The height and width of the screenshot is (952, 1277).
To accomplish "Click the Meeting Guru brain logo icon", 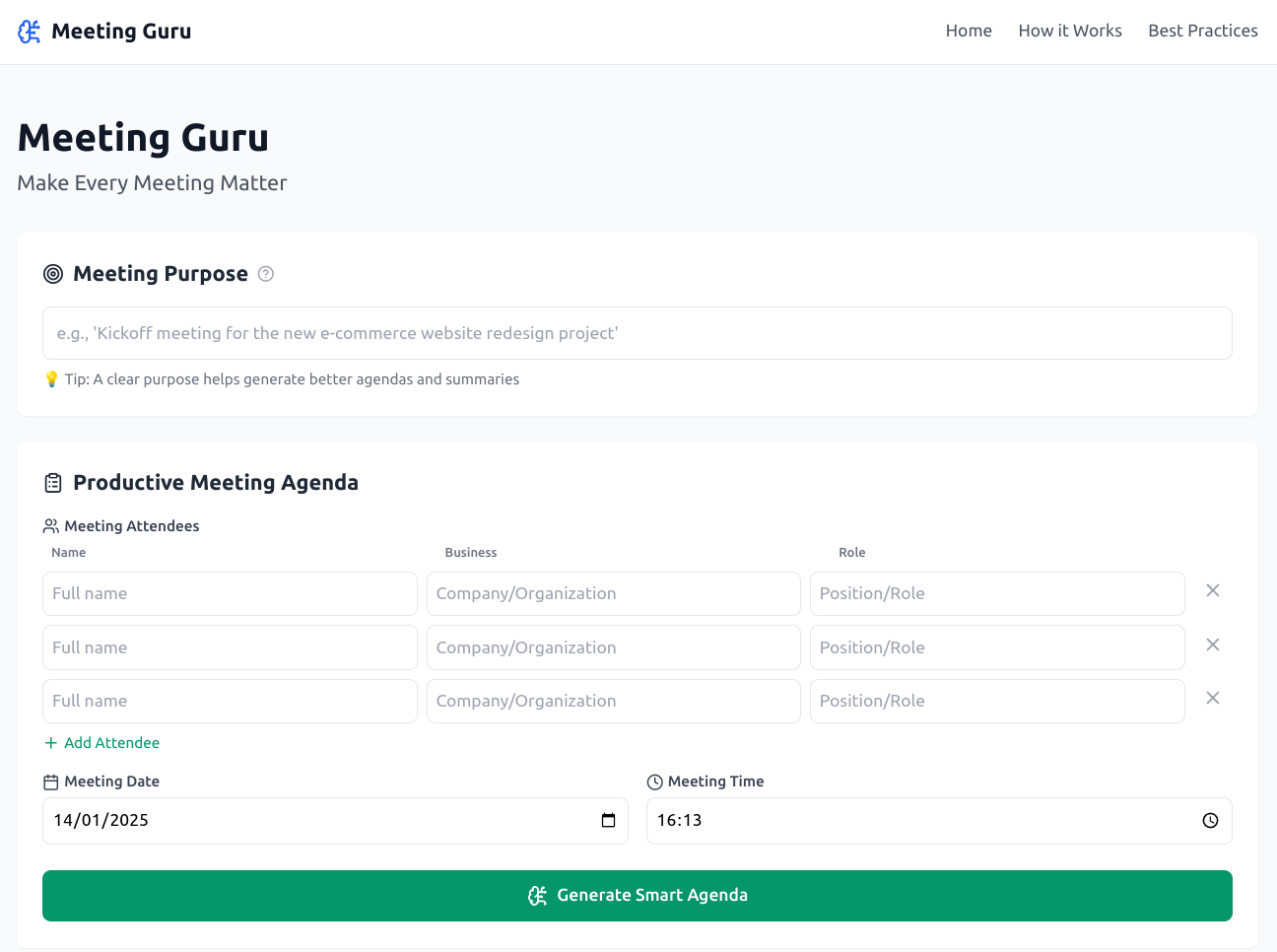I will (x=30, y=32).
